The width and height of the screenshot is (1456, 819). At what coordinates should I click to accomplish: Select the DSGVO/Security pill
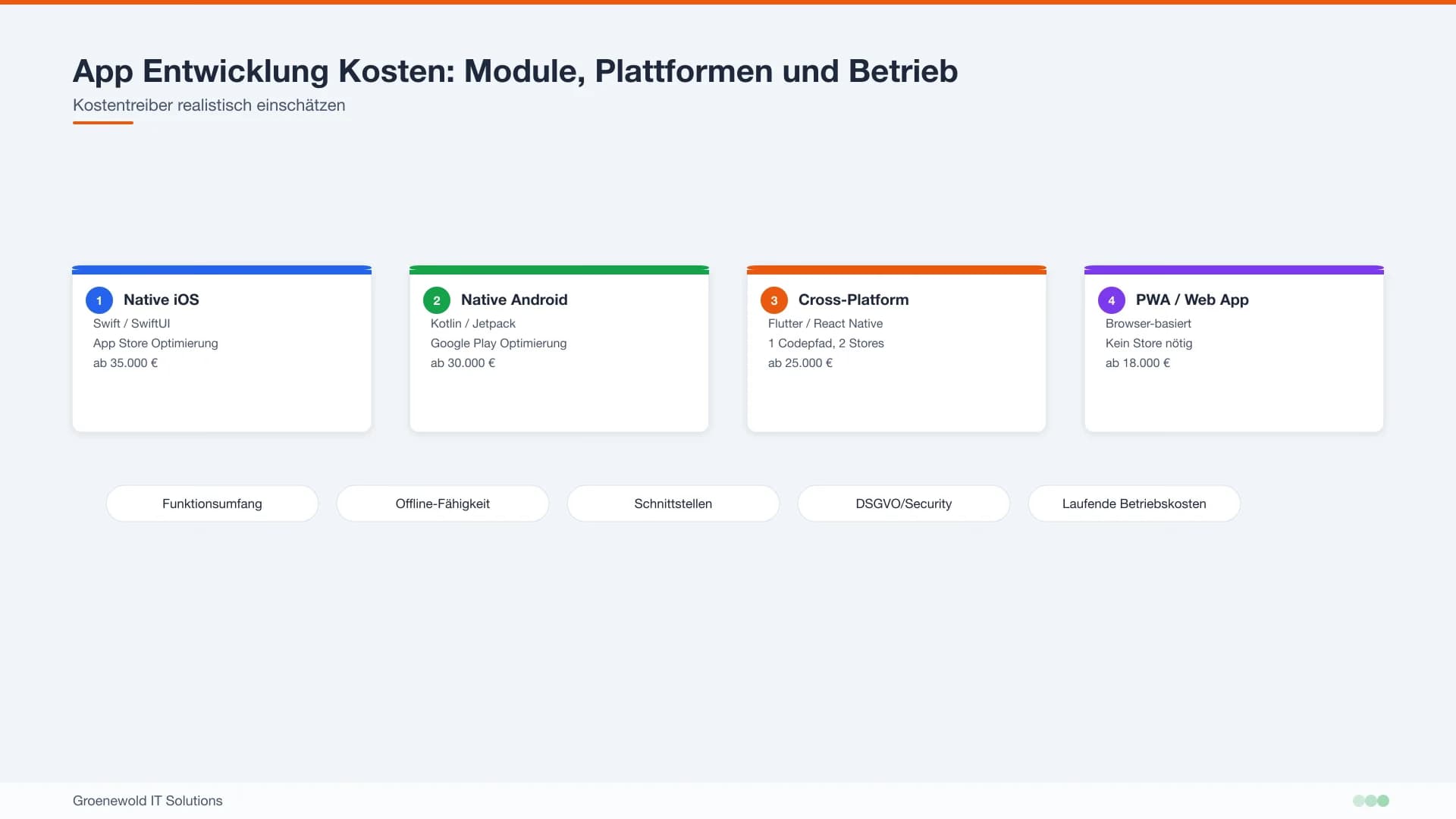pos(904,504)
